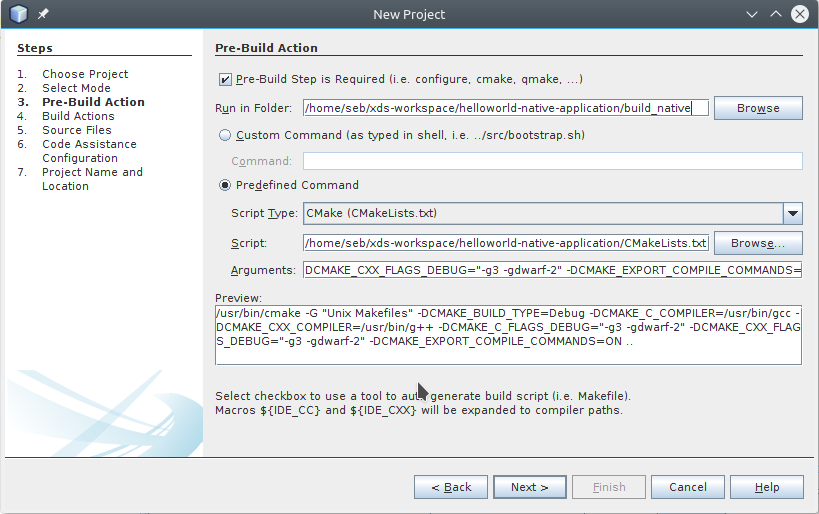Screen dimensions: 819x514
Task: Click the pin icon in title bar
Action: (43, 15)
